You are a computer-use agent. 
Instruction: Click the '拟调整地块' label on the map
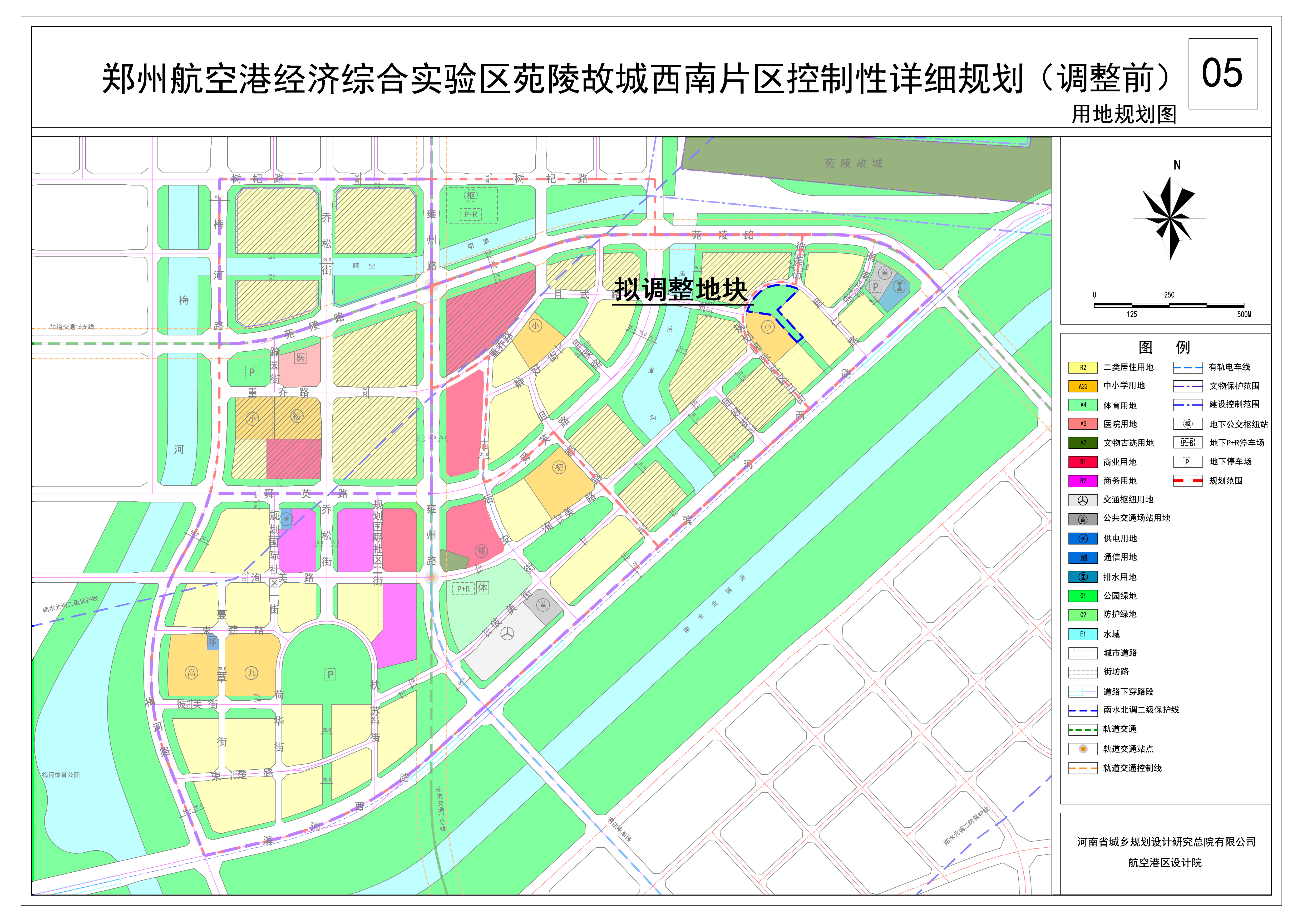pyautogui.click(x=680, y=289)
